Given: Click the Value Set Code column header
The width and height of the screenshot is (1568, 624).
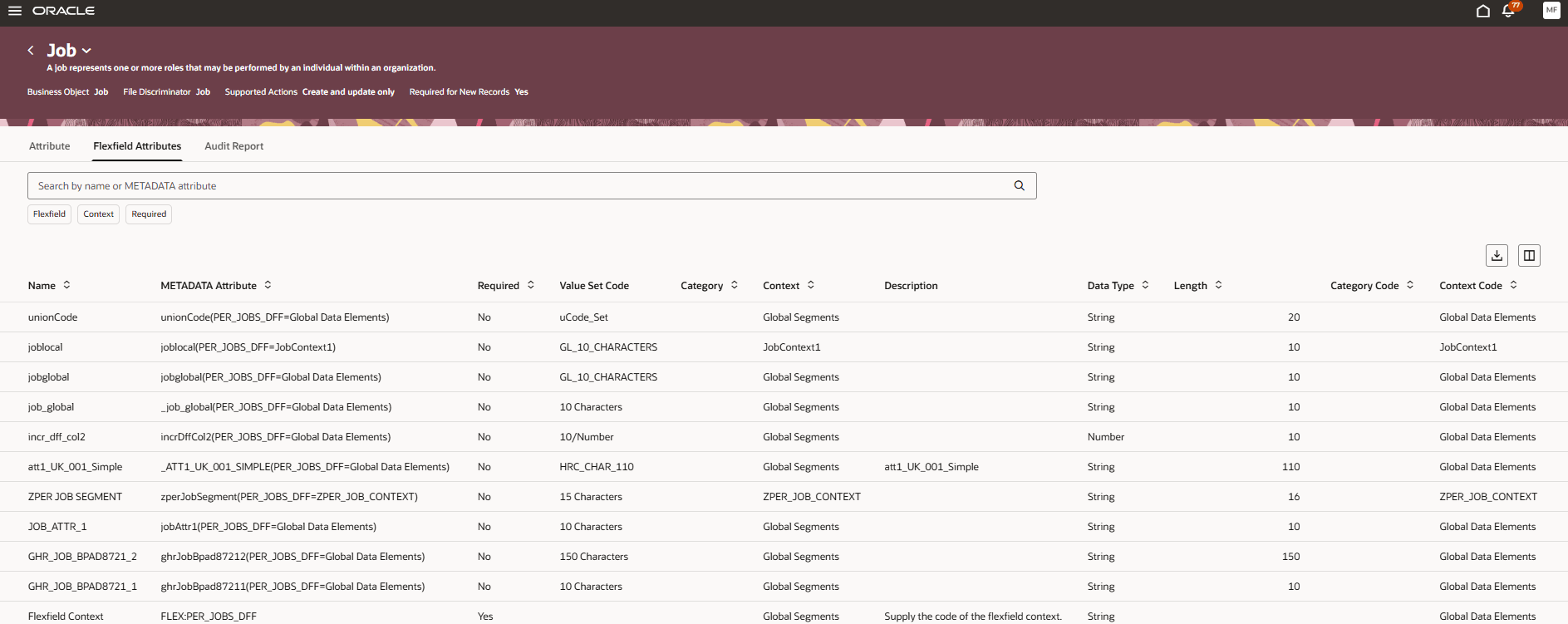Looking at the screenshot, I should click(x=594, y=286).
